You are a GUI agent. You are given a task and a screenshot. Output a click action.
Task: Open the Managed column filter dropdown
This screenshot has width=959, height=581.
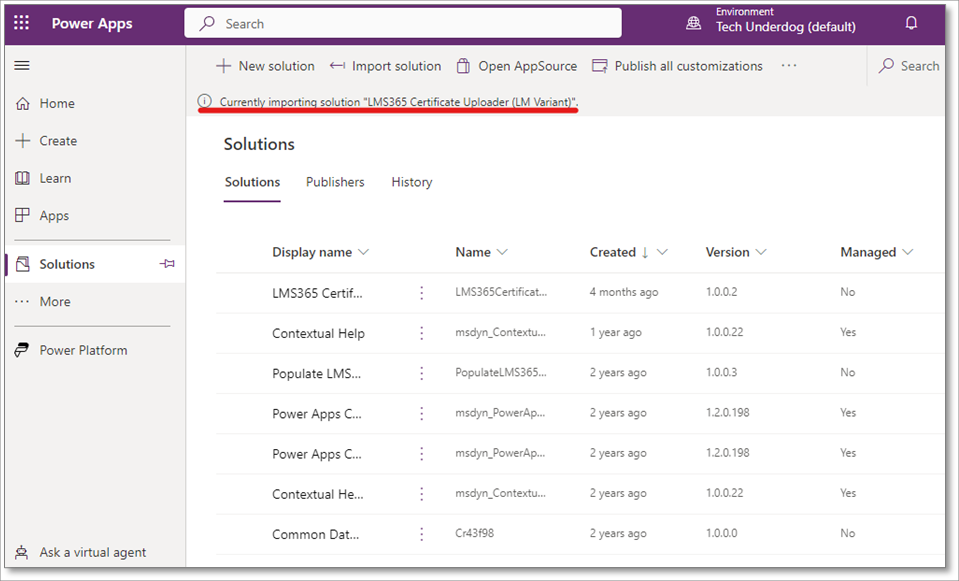908,252
